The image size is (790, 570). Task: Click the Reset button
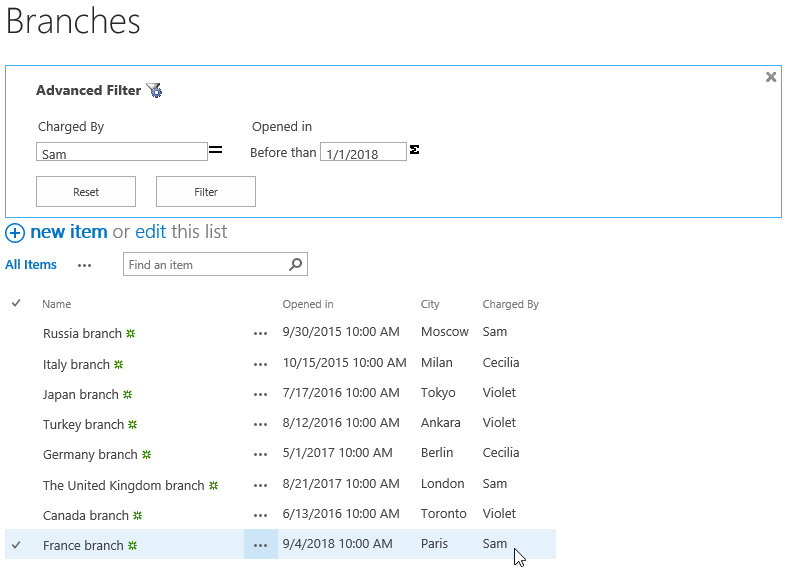pos(86,192)
